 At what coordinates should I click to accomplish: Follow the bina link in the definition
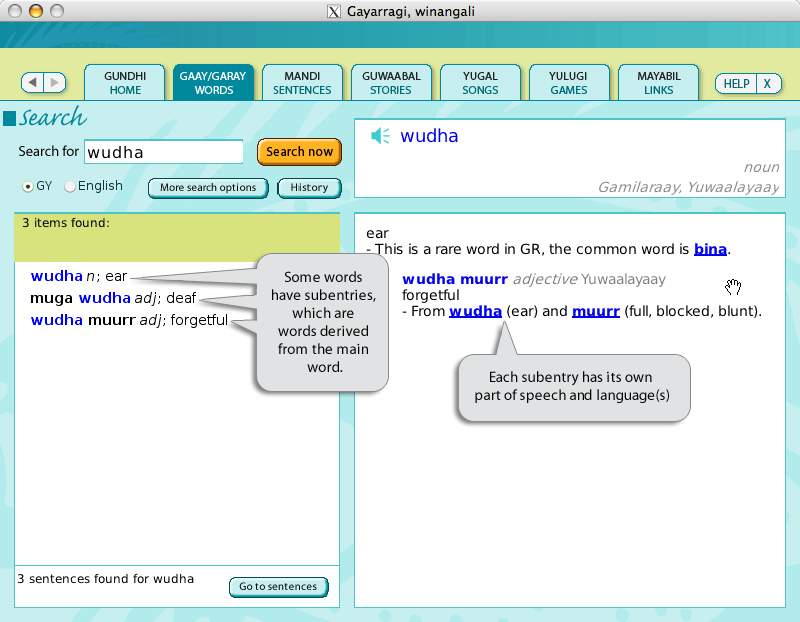[x=711, y=249]
